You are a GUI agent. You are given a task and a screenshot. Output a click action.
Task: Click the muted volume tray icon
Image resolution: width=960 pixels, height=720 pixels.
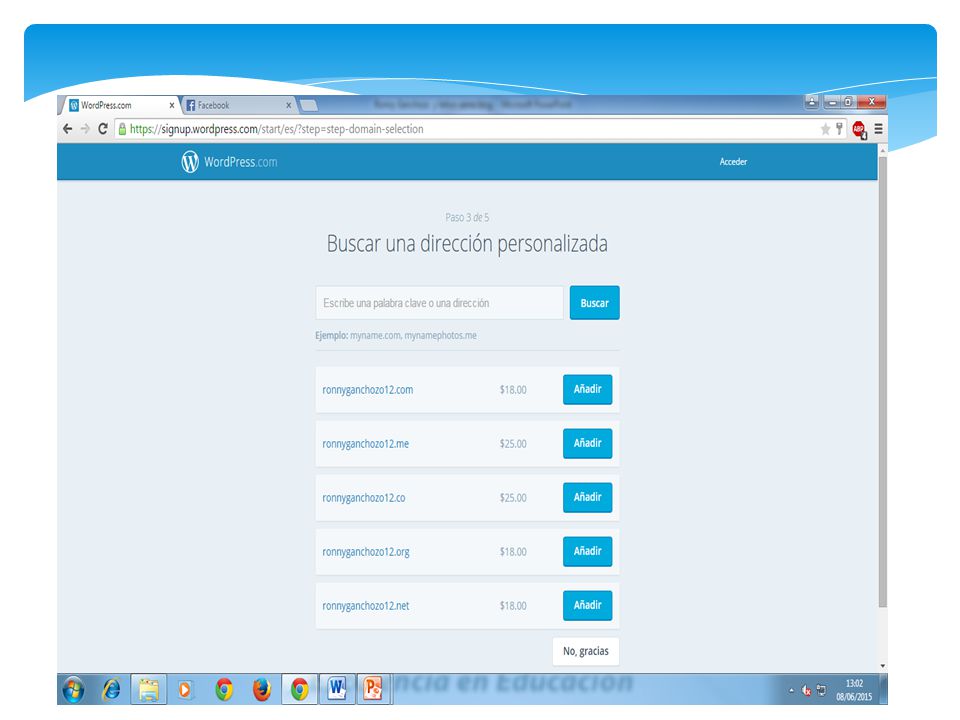coord(806,691)
